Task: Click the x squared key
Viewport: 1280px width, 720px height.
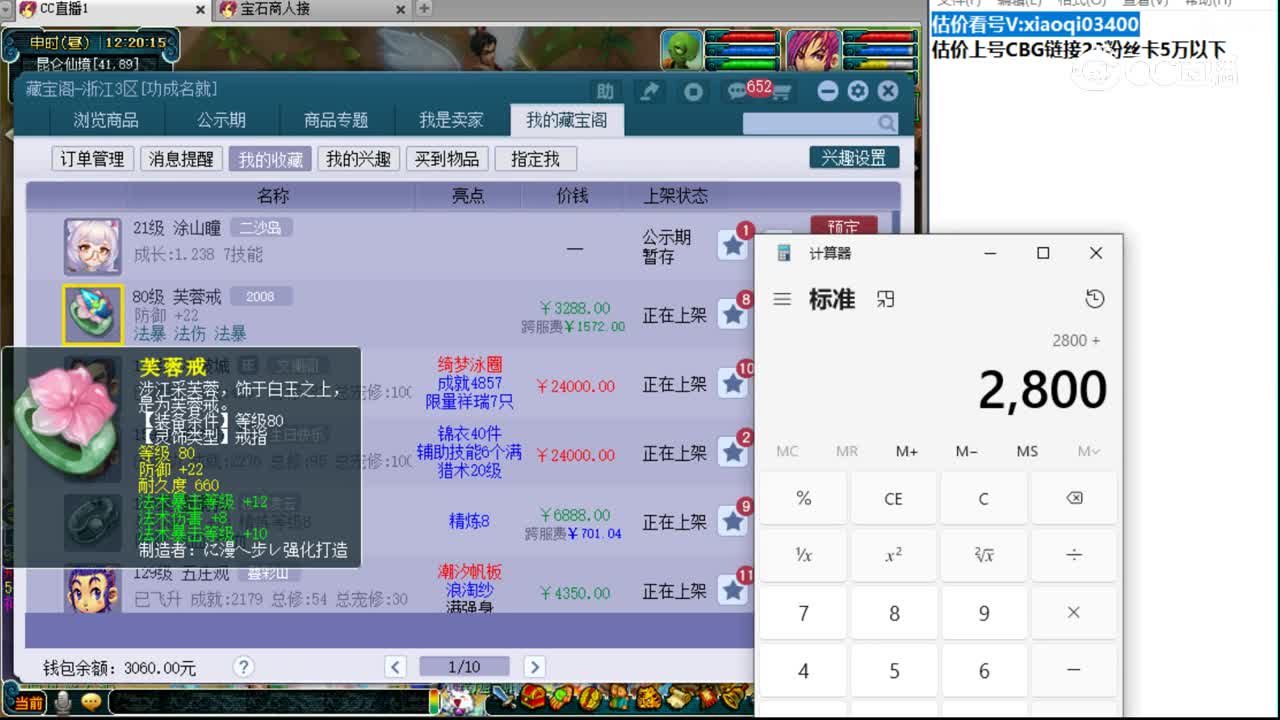Action: (893, 555)
